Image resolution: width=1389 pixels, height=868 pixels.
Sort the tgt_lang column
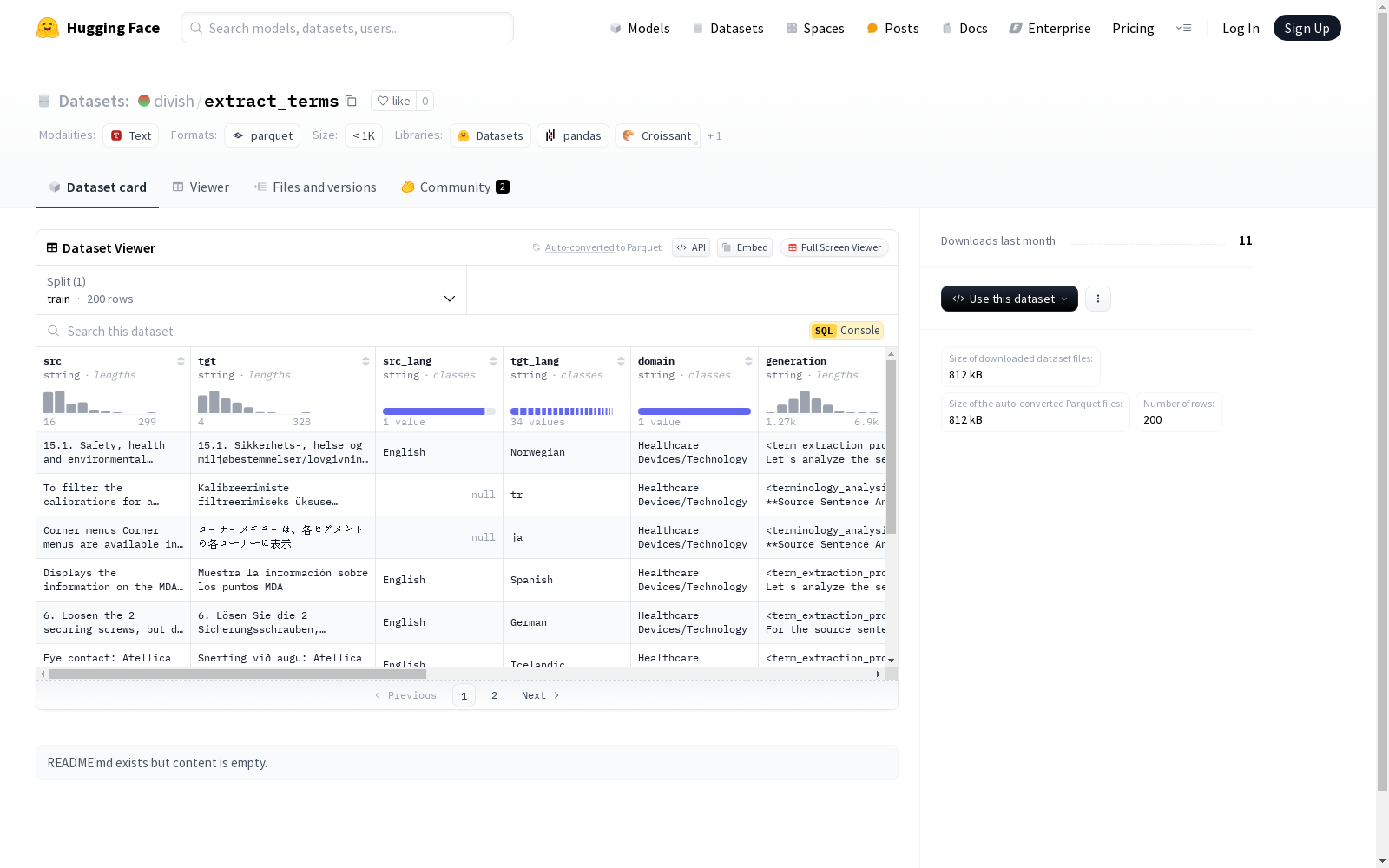click(x=621, y=361)
